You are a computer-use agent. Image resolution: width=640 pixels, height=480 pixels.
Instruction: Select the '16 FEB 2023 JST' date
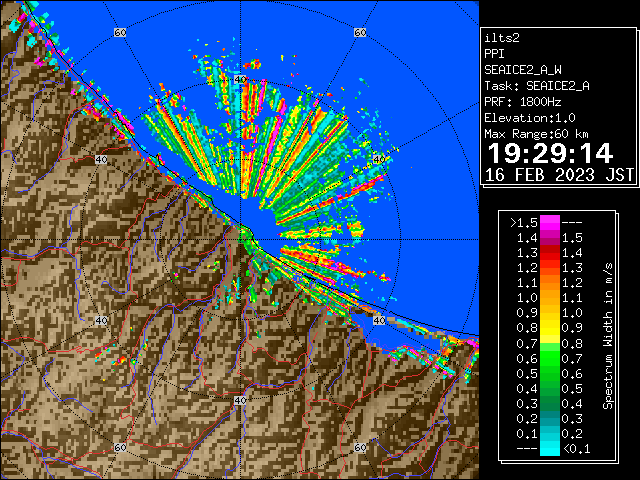click(559, 175)
